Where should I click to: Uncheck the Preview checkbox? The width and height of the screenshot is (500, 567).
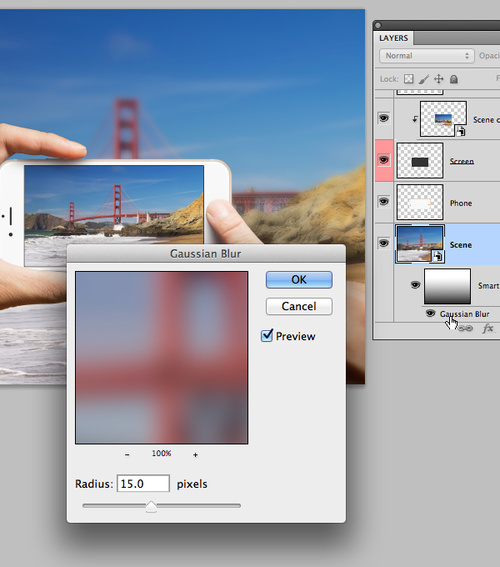pyautogui.click(x=267, y=336)
